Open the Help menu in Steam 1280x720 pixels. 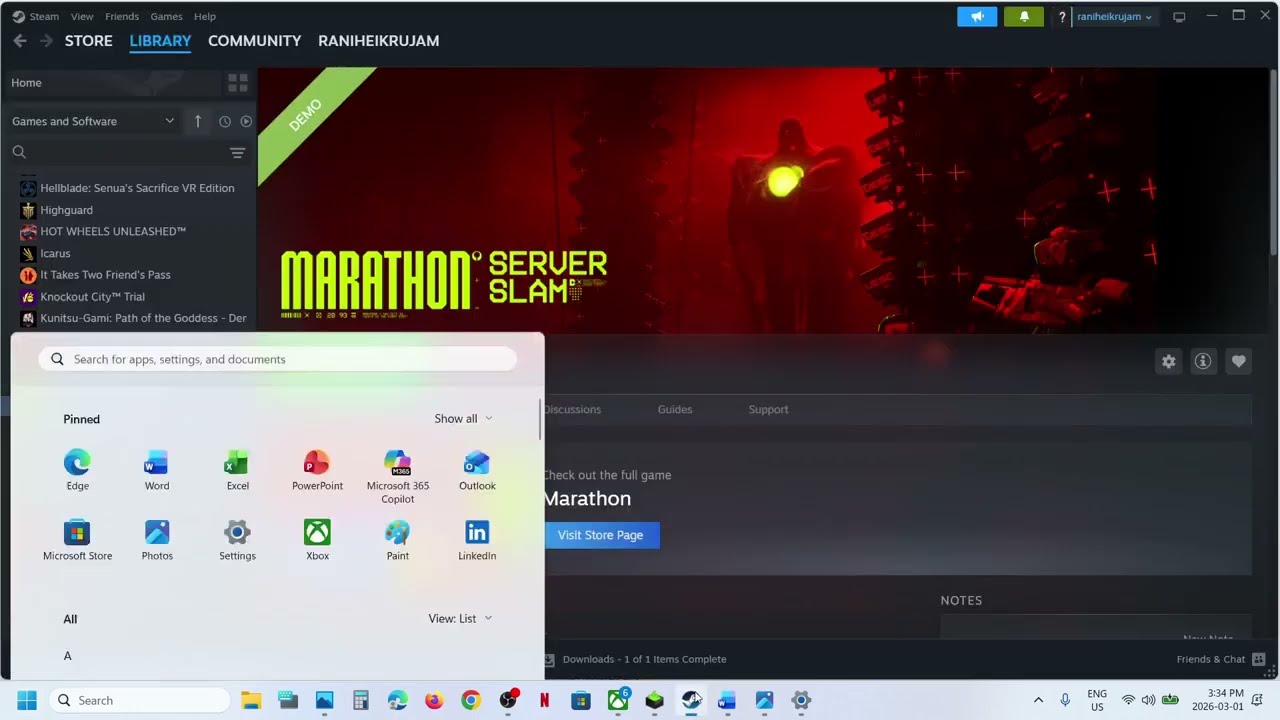tap(204, 17)
